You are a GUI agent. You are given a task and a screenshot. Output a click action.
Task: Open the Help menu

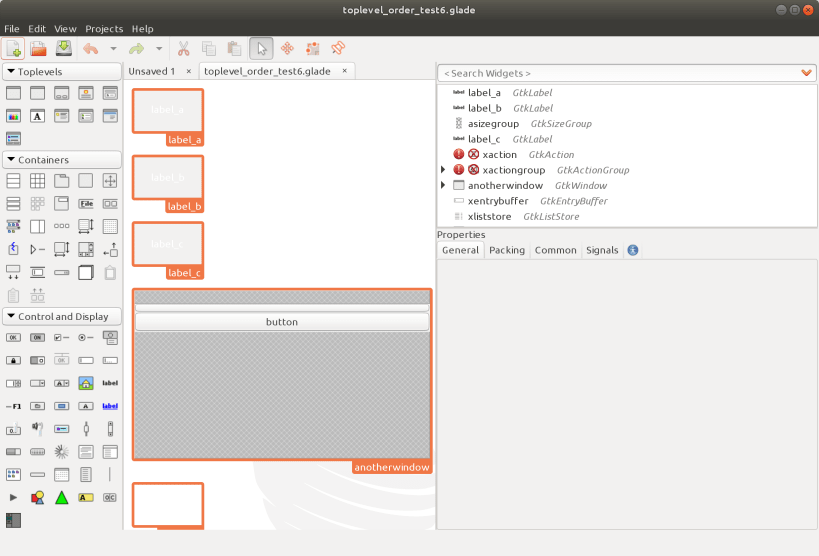[143, 29]
